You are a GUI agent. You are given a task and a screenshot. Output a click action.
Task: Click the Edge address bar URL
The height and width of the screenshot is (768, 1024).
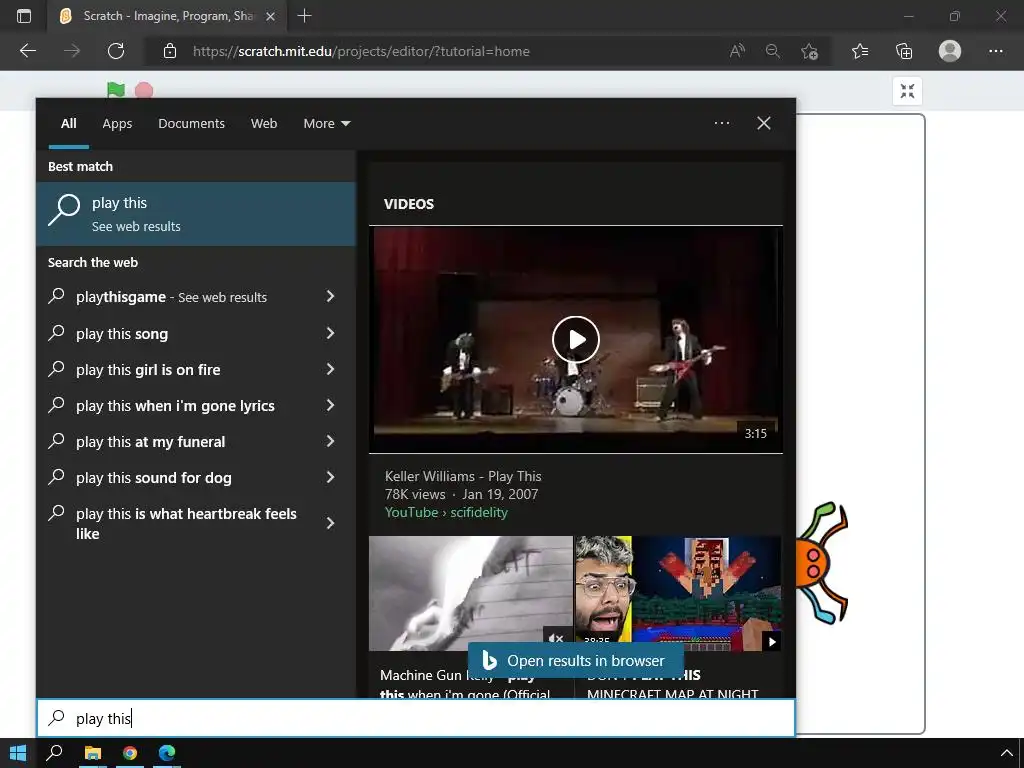point(361,51)
